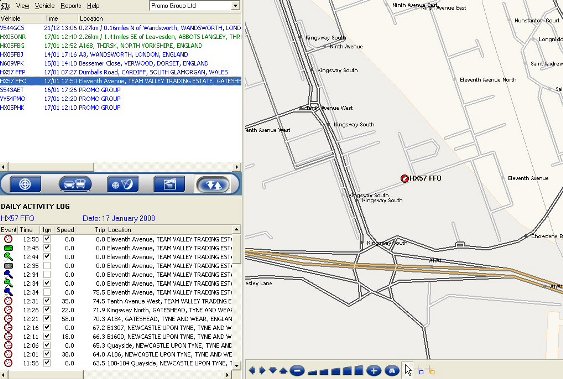
Task: Select the tallest zoom level bar
Action: point(359,370)
